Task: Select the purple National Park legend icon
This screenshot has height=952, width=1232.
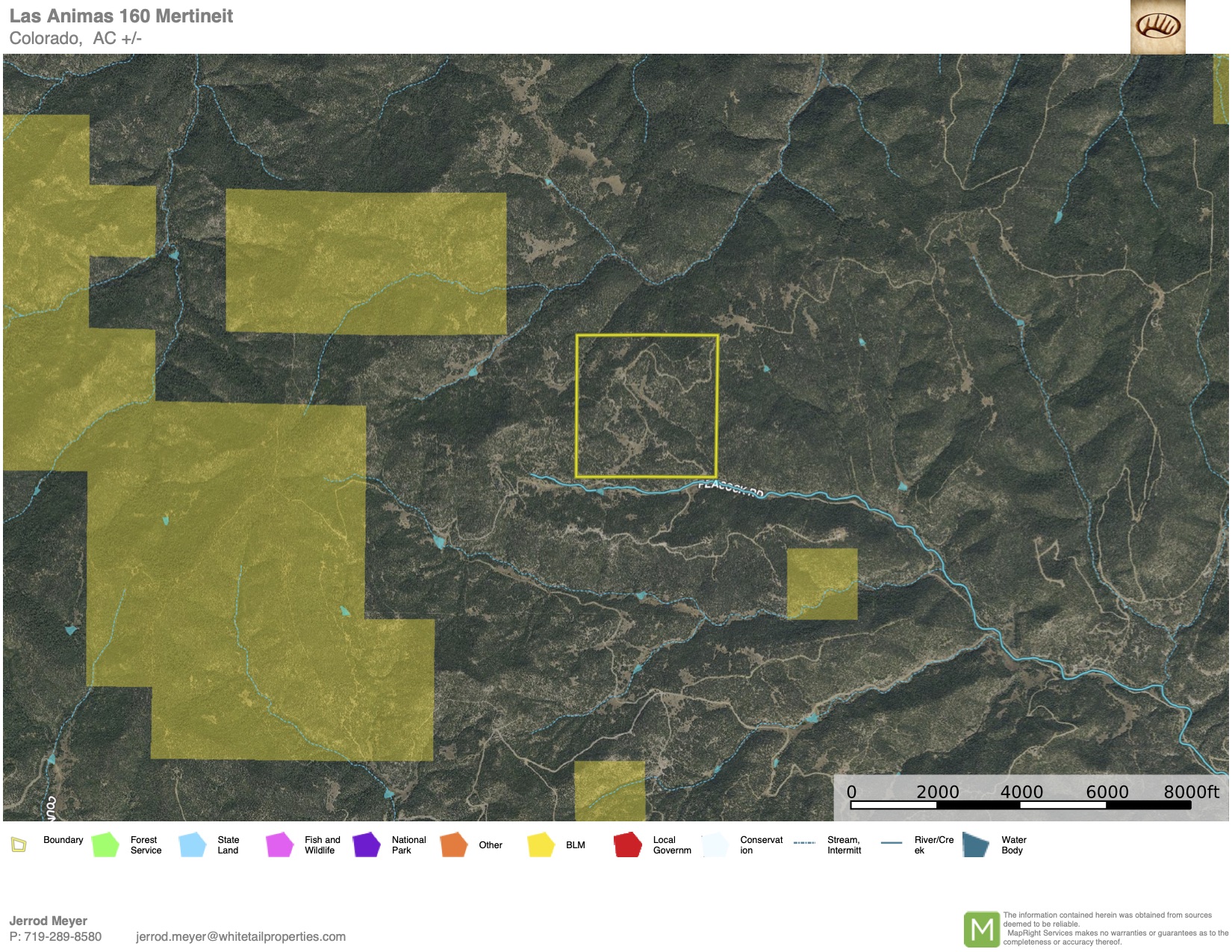Action: tap(367, 844)
